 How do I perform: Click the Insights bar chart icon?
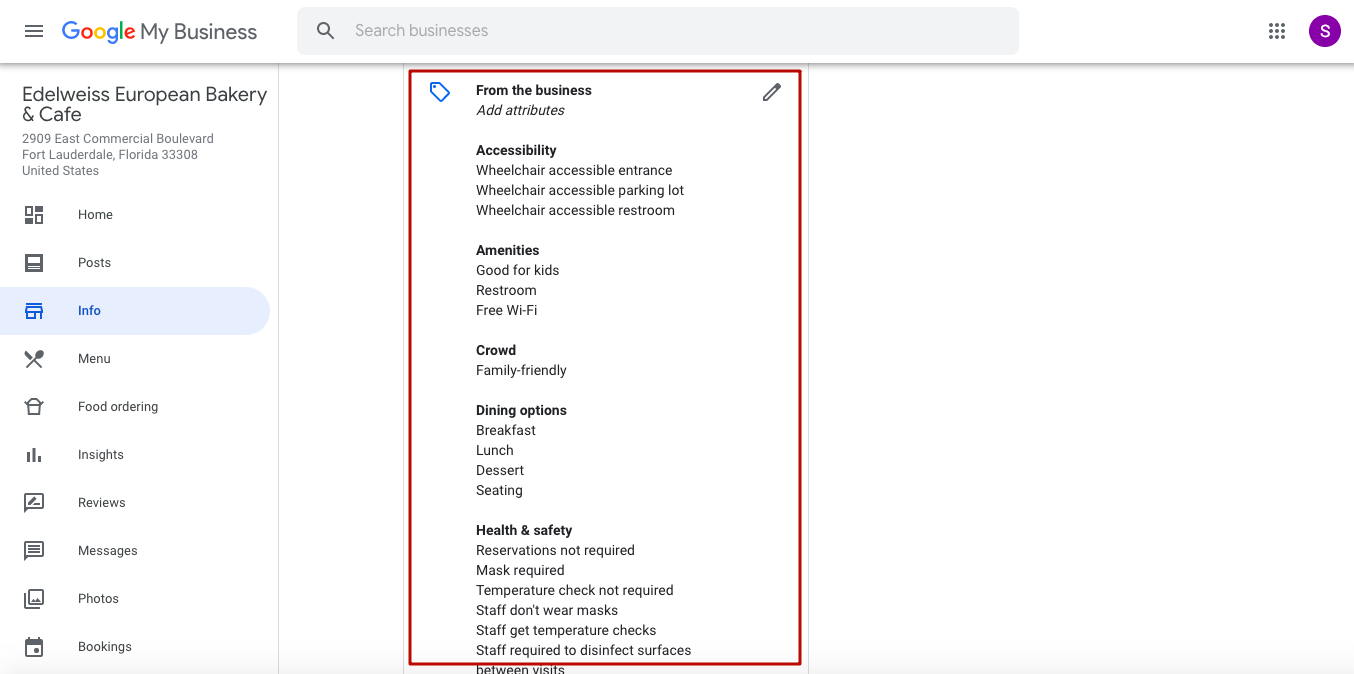pos(34,455)
